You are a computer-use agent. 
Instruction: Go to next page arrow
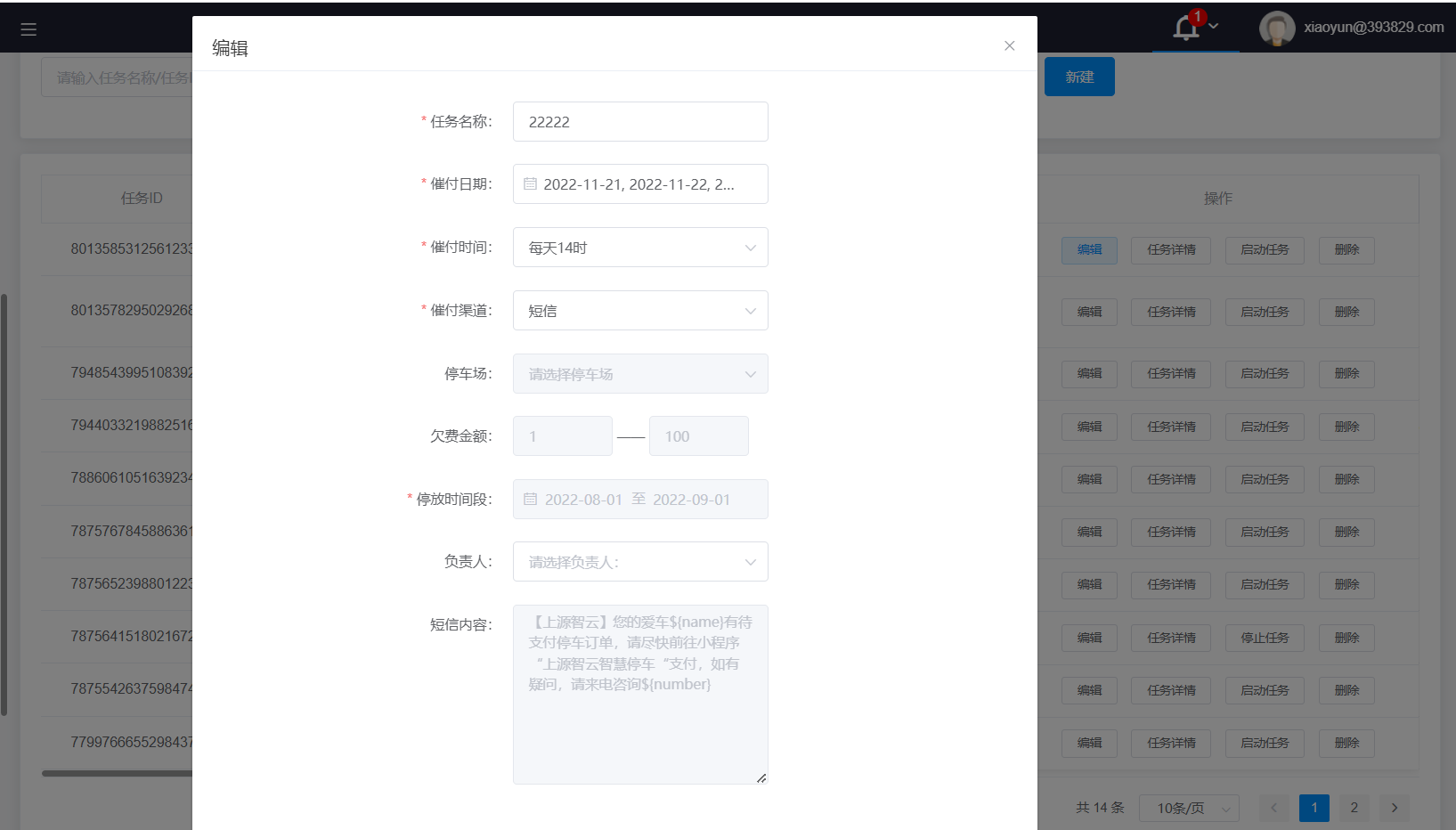coord(1394,808)
